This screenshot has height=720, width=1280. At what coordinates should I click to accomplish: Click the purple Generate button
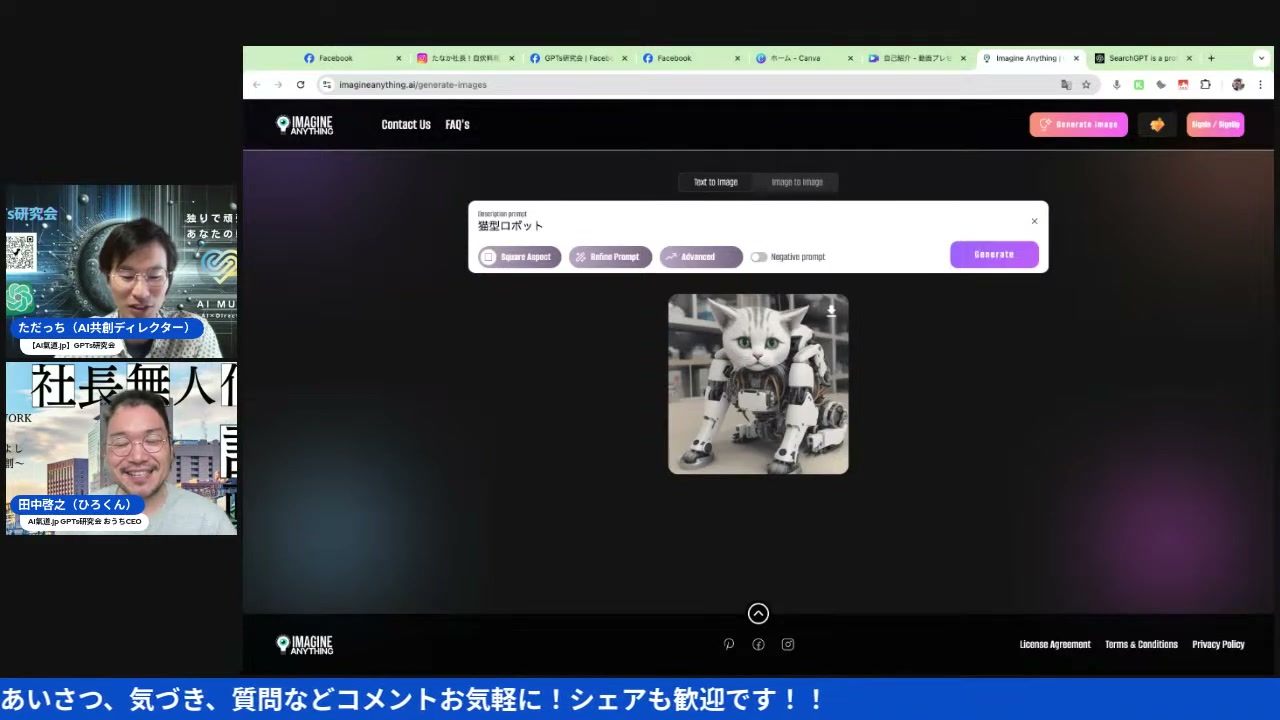coord(994,255)
